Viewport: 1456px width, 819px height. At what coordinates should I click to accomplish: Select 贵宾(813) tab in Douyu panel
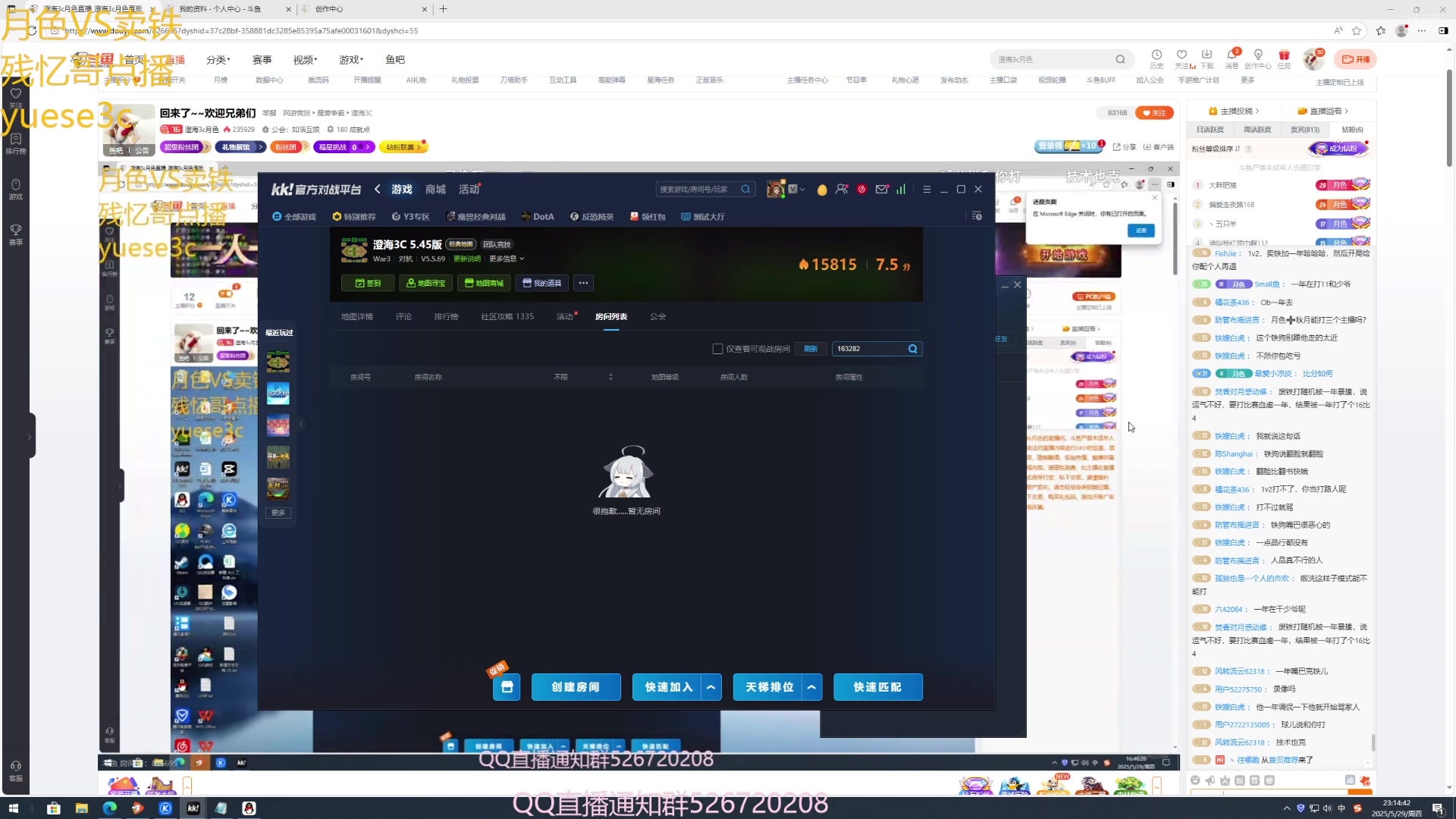pyautogui.click(x=1304, y=130)
